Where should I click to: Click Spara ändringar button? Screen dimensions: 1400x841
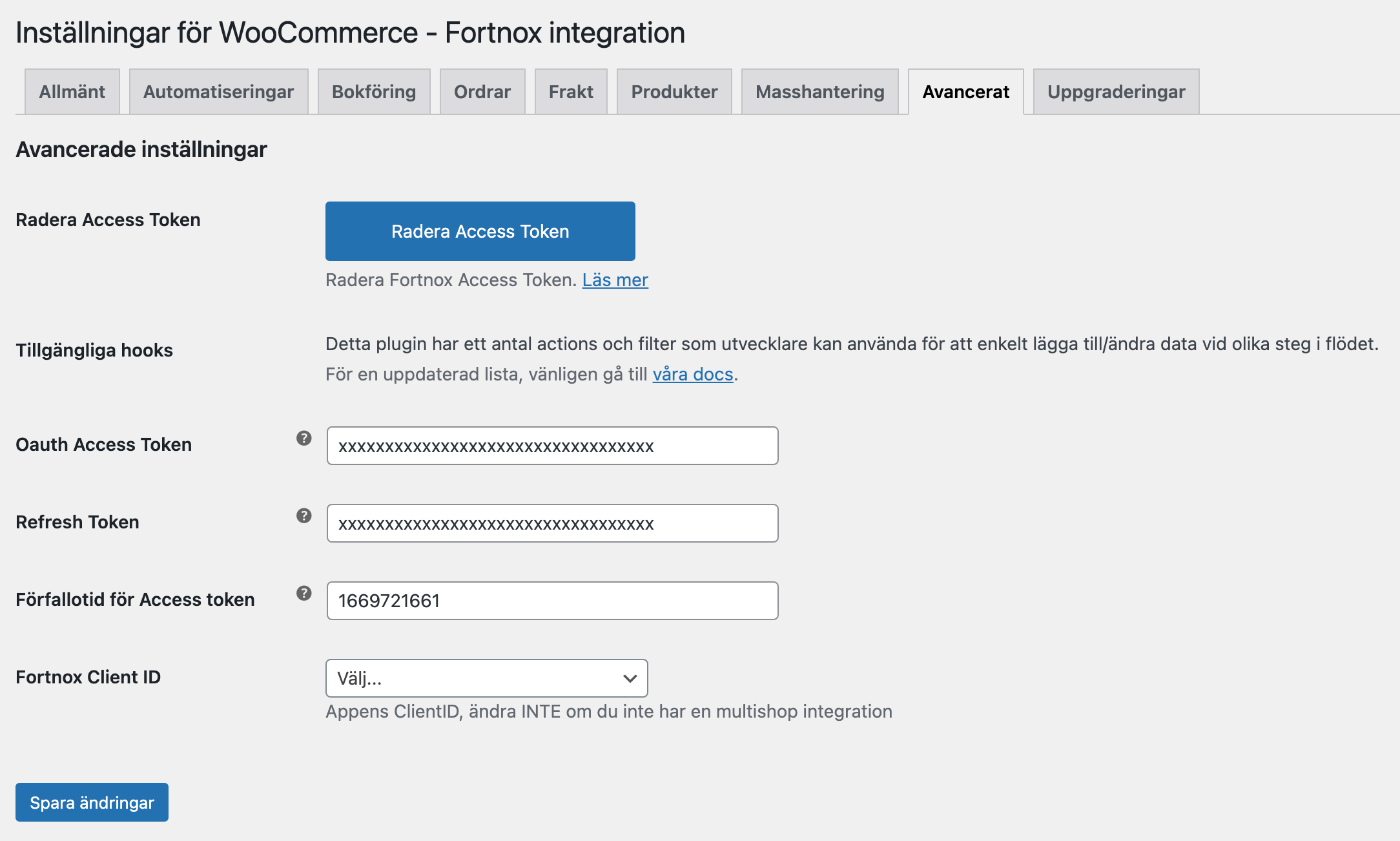tap(92, 801)
